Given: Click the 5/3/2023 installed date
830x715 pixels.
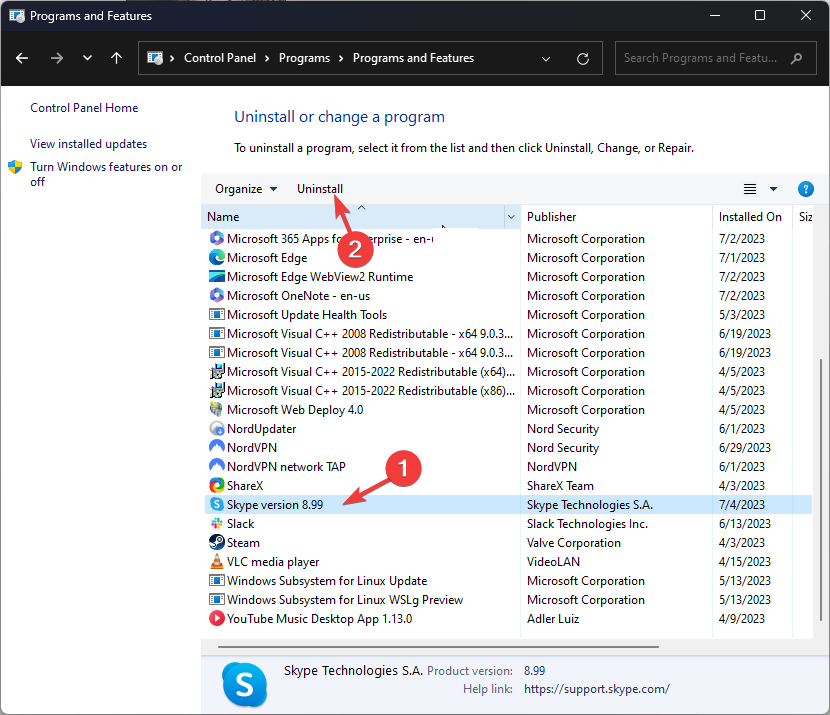Looking at the screenshot, I should coord(742,315).
